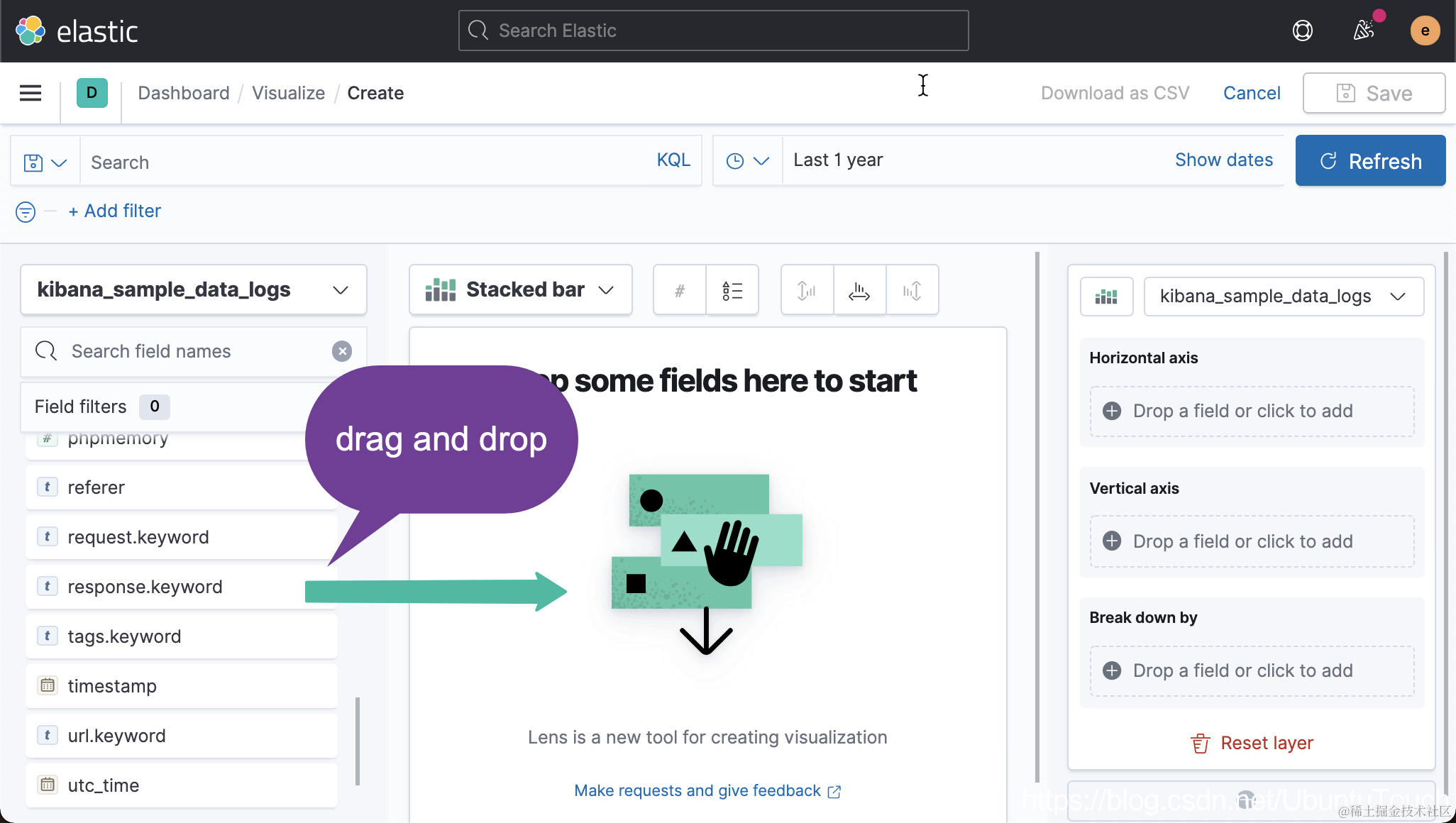Image resolution: width=1456 pixels, height=823 pixels.
Task: Click the value labels hash icon
Action: click(679, 290)
